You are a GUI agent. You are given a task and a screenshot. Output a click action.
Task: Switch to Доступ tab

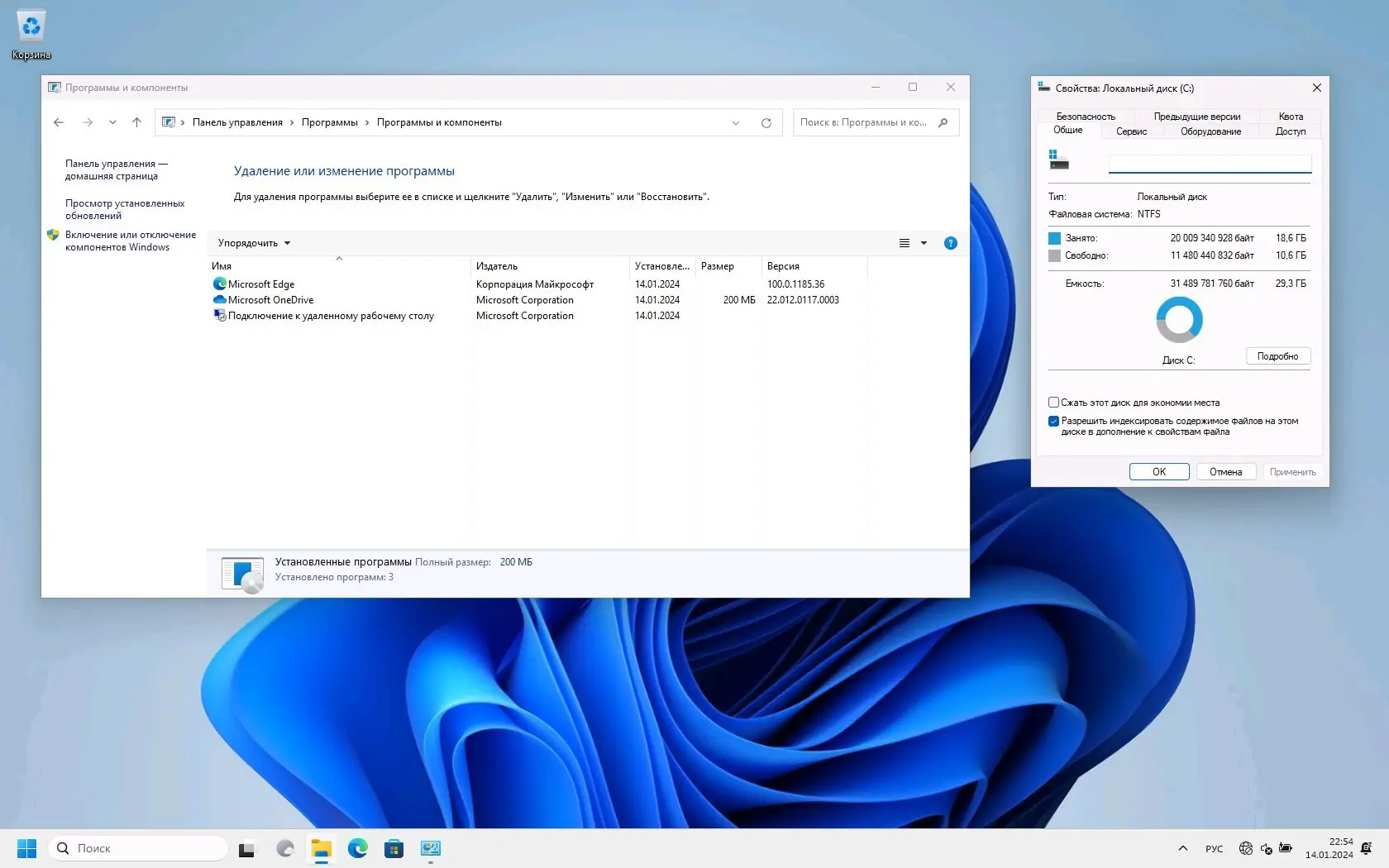[x=1291, y=131]
